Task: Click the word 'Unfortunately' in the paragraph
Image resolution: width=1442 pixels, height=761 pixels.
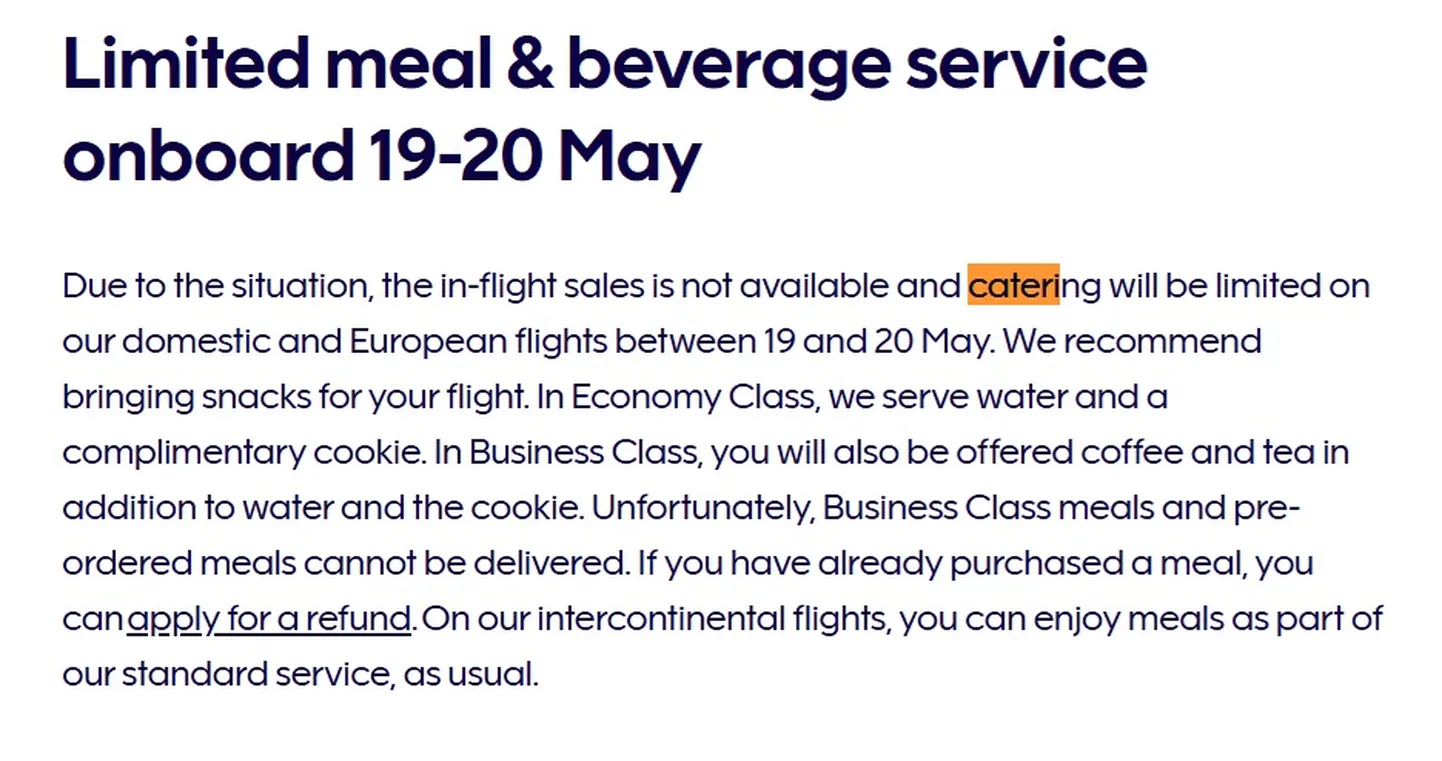Action: (703, 508)
